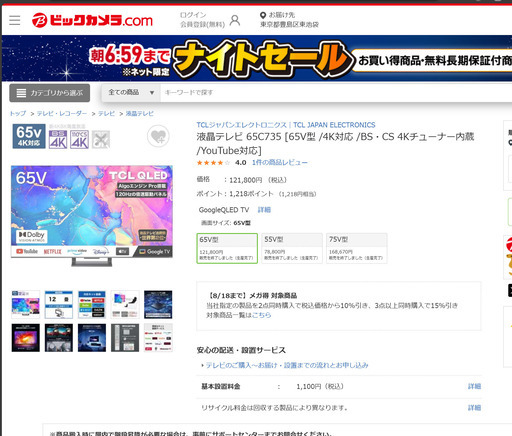Click the 65v 4K対応 badge icon

pos(29,136)
